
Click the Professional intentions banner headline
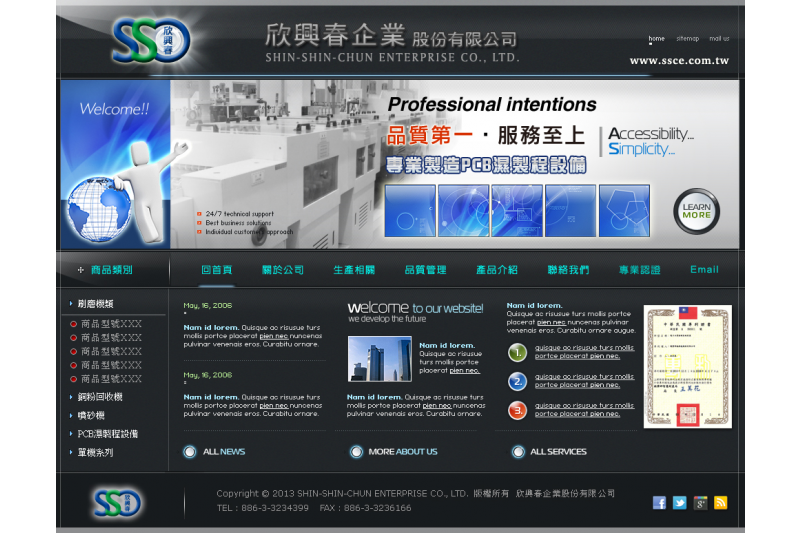492,105
